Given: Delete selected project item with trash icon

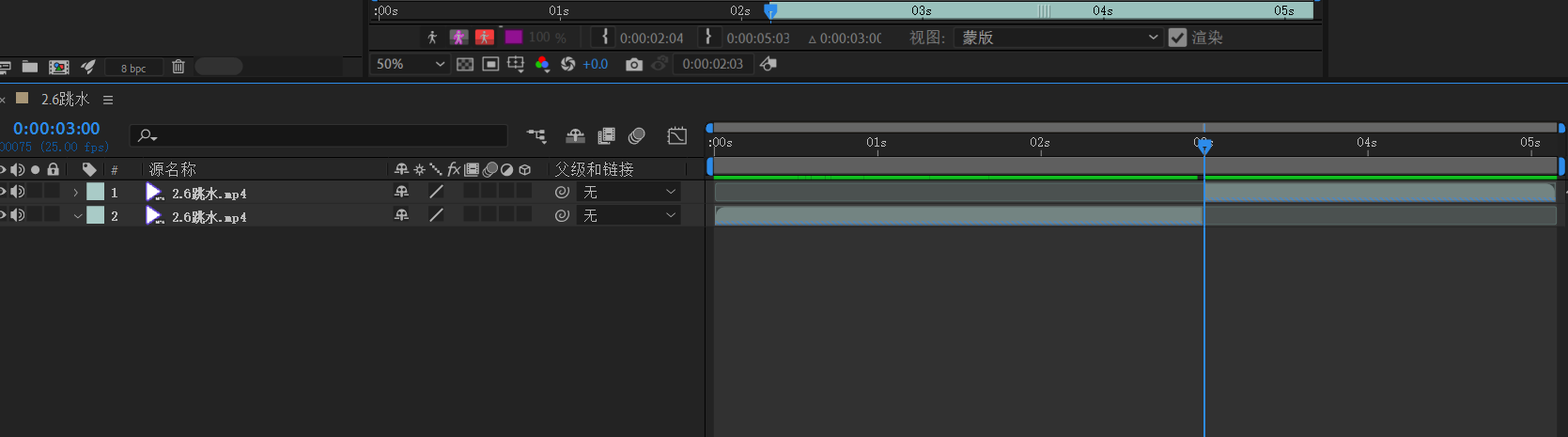Looking at the screenshot, I should (179, 67).
